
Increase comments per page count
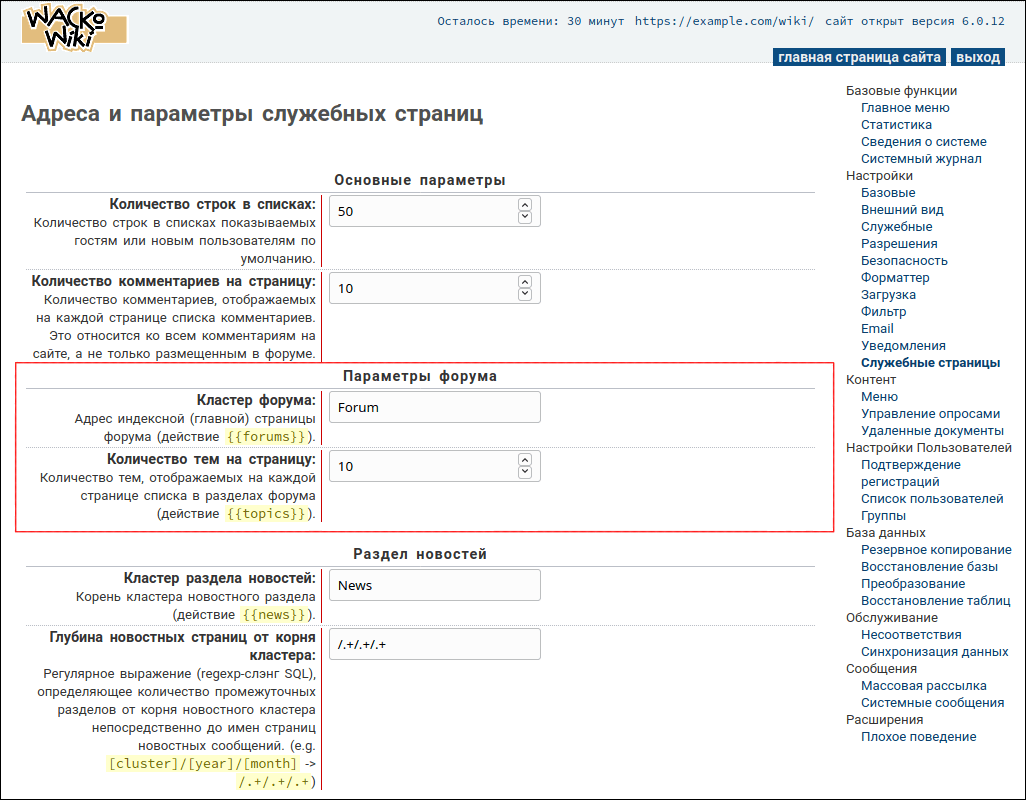(x=525, y=283)
